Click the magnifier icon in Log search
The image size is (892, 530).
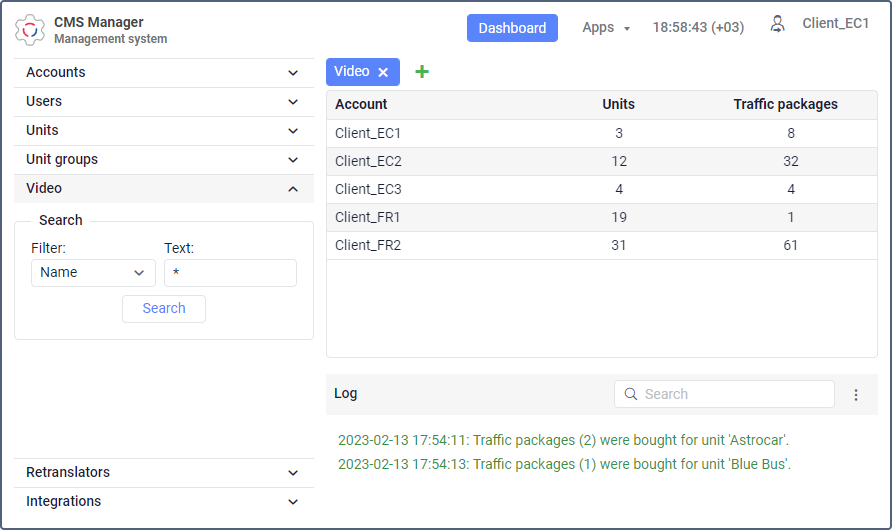630,394
